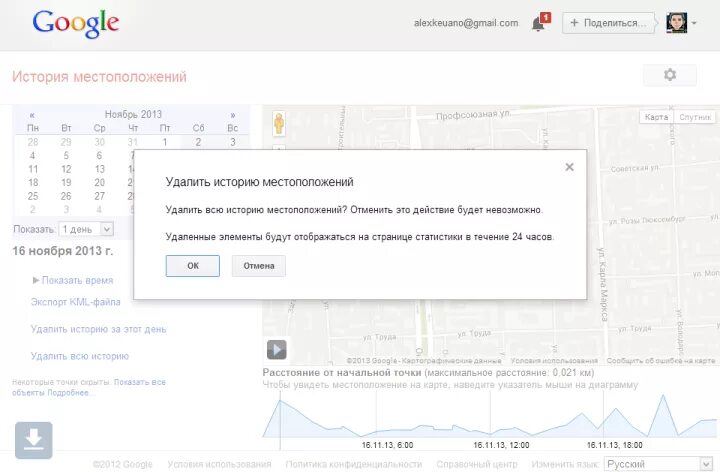Viewport: 720px width, 472px height.
Task: Play the location history animation
Action: 276,350
